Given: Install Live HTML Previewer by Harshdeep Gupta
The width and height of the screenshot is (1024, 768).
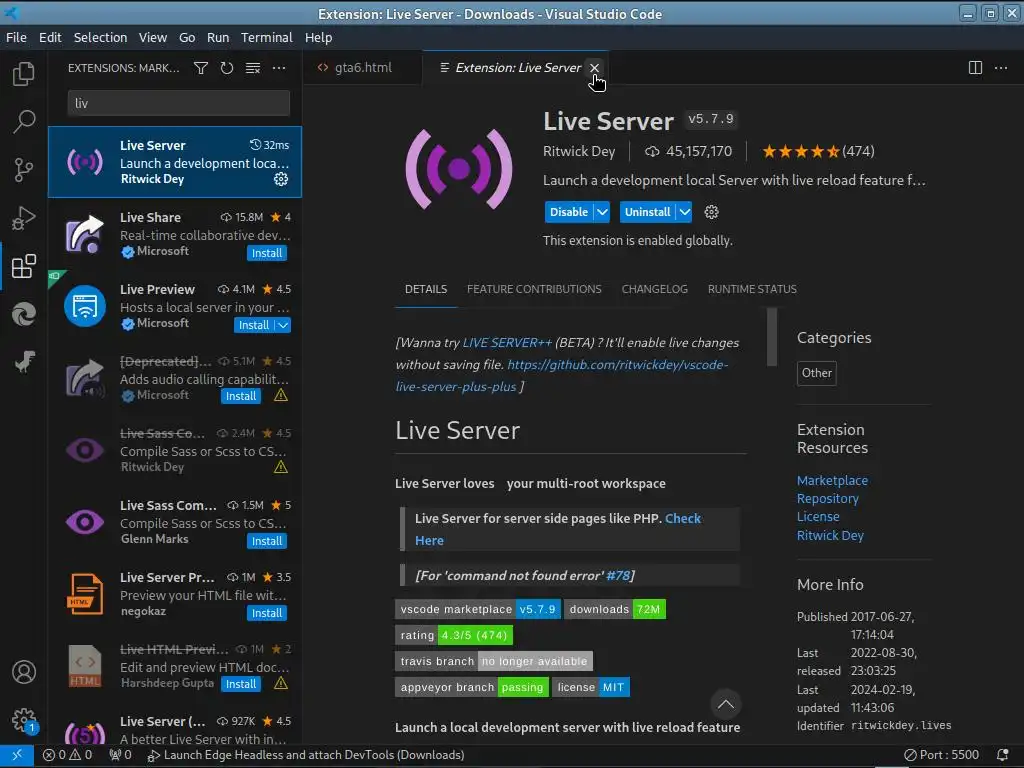Looking at the screenshot, I should [241, 684].
